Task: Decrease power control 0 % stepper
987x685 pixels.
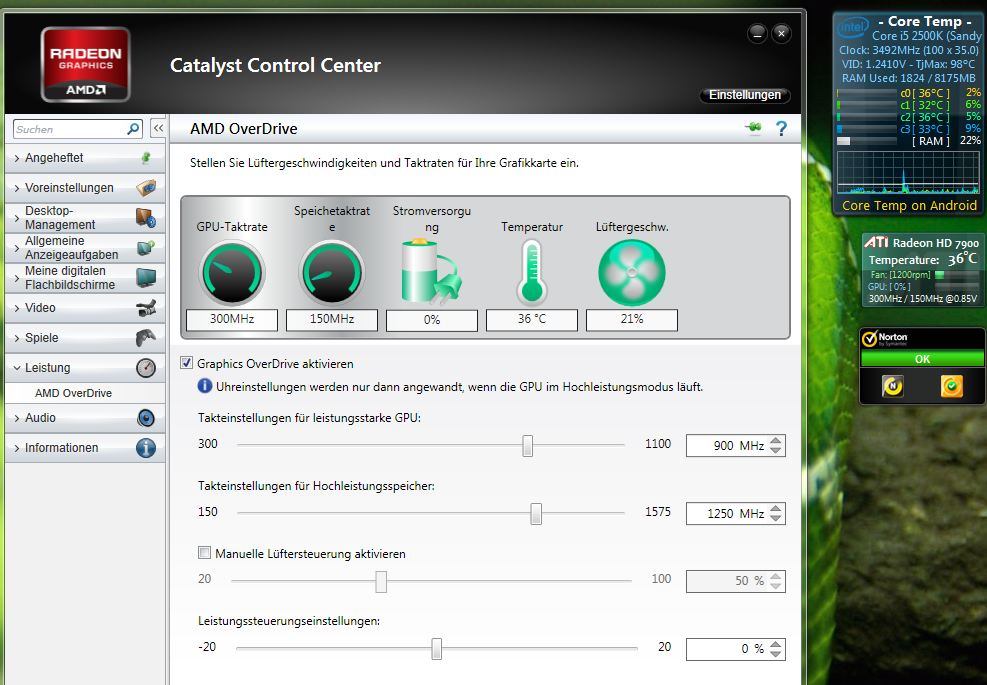Action: [776, 654]
